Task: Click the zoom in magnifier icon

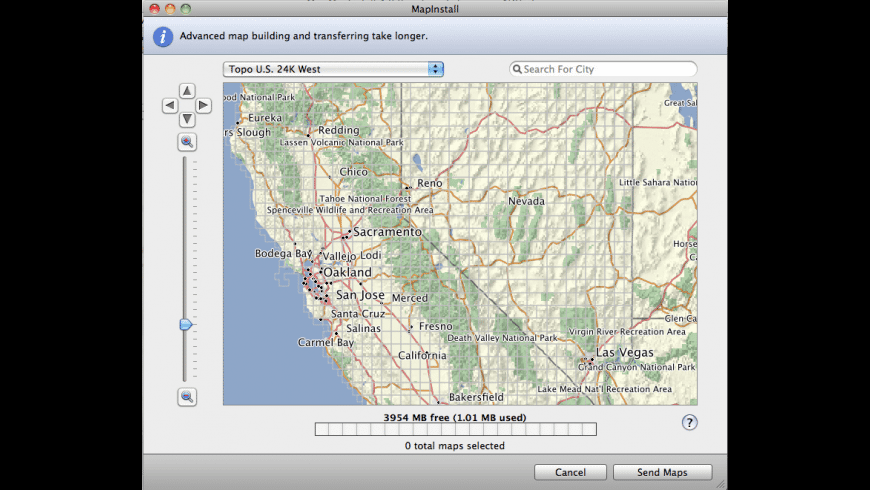Action: point(187,142)
